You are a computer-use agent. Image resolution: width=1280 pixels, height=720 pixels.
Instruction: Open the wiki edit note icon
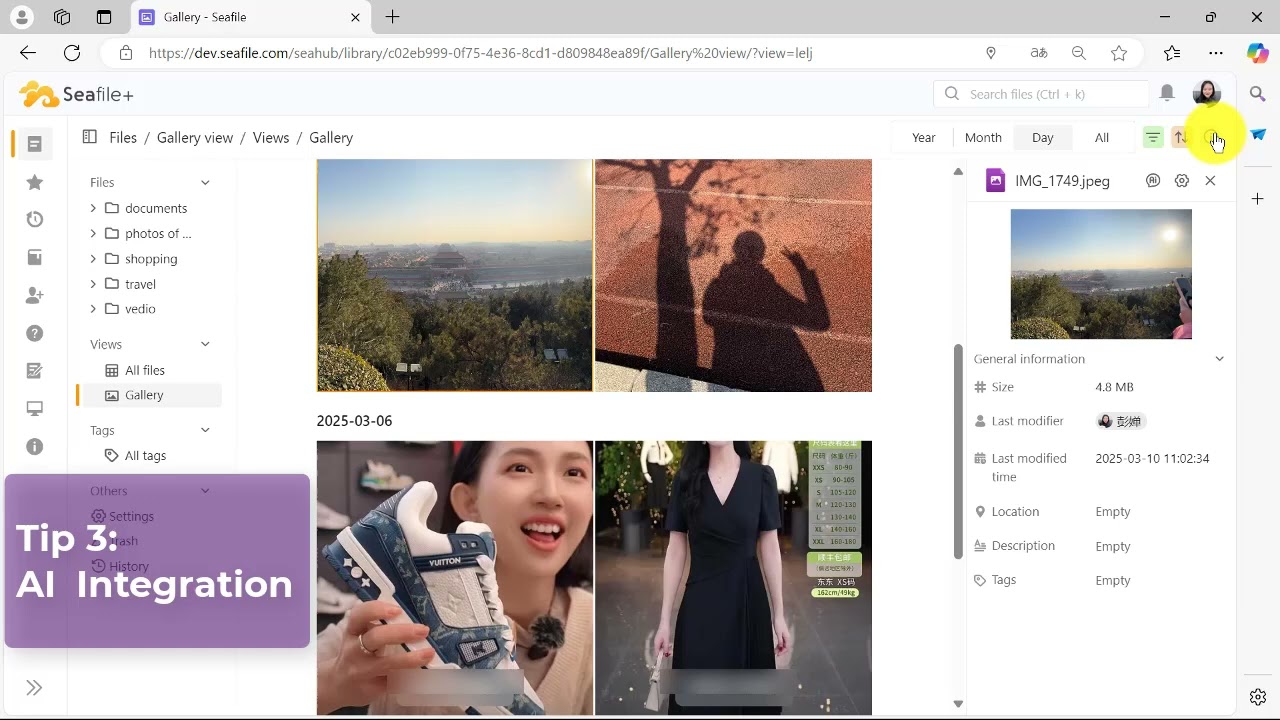34,371
